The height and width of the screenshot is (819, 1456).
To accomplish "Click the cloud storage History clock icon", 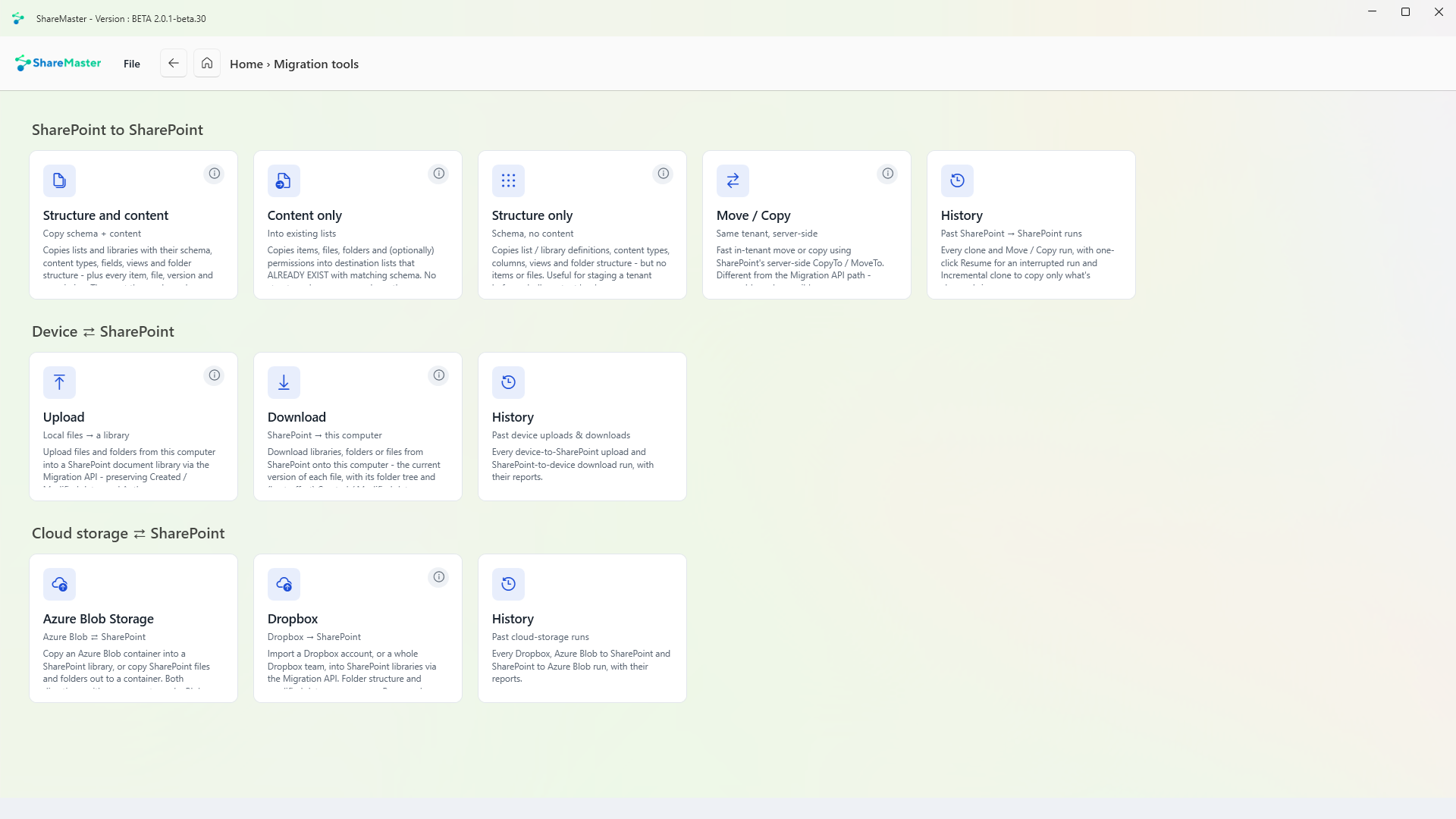I will coord(508,584).
